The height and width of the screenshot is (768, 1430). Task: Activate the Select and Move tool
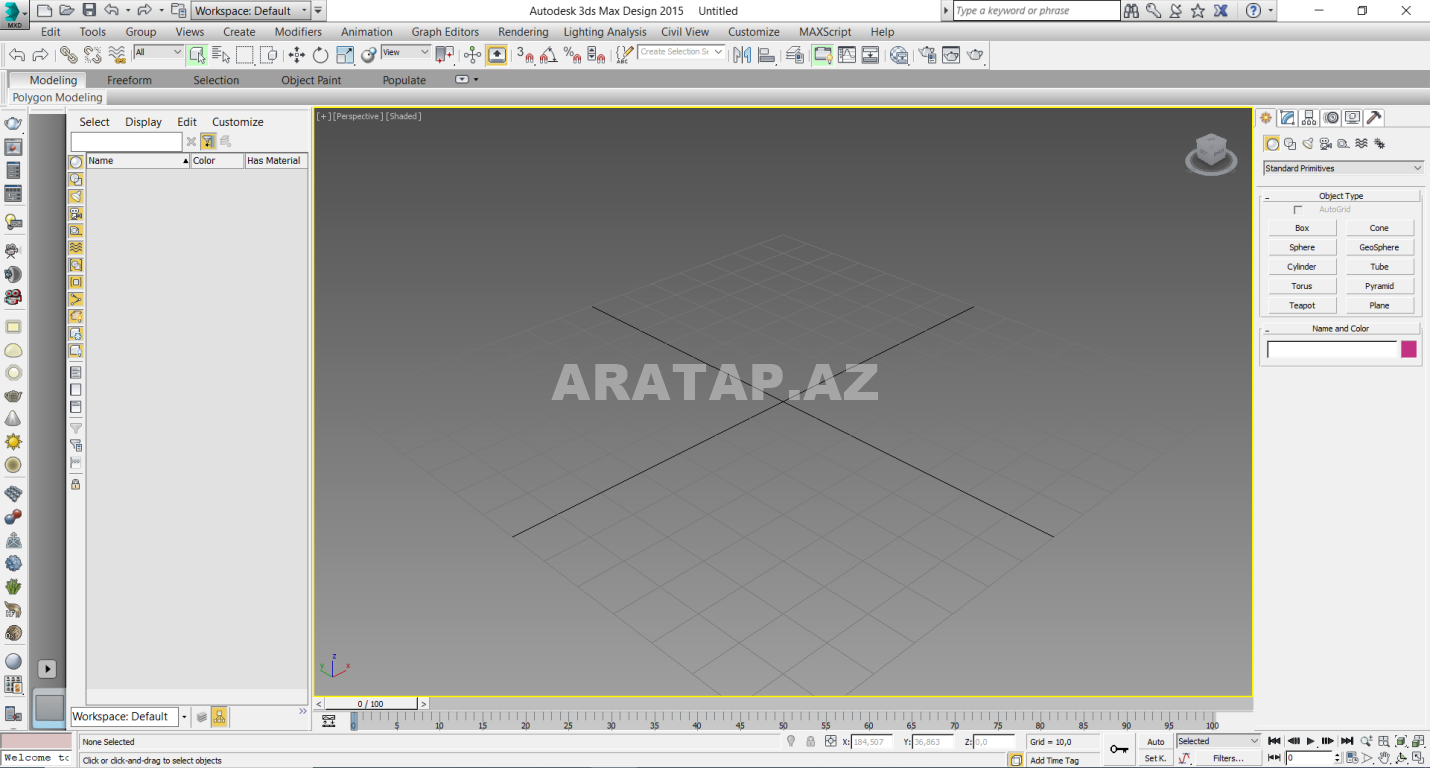[297, 55]
